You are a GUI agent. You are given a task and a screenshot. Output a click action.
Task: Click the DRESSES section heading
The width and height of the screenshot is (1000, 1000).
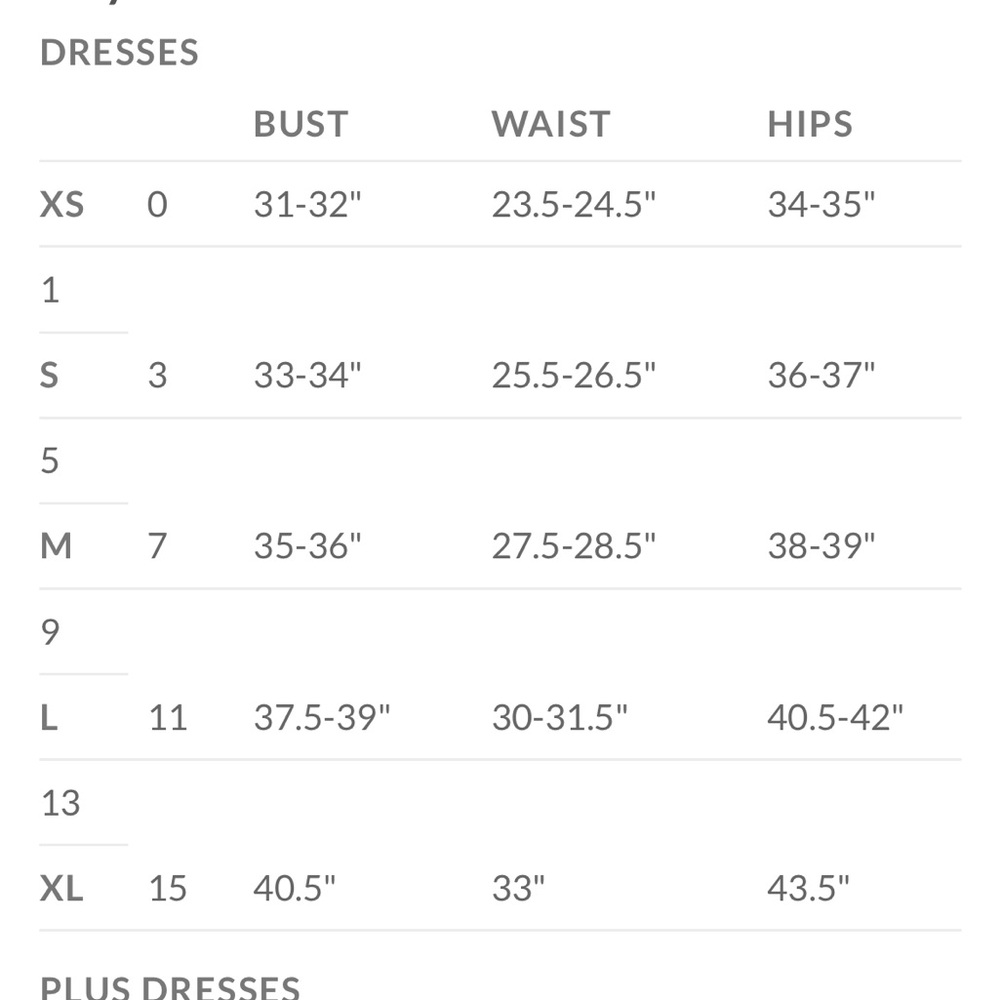[119, 52]
